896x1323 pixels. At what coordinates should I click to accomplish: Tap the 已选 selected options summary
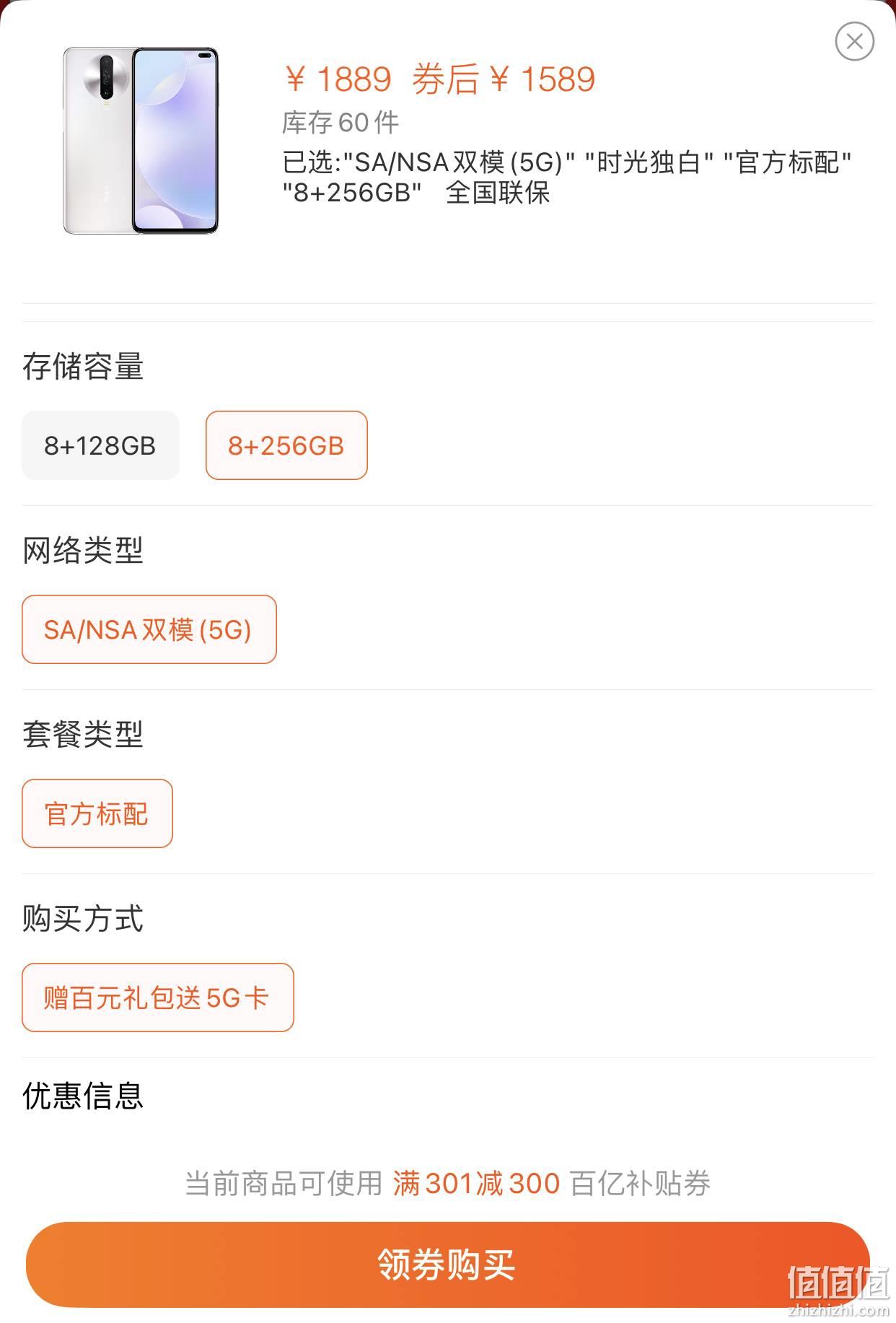point(567,178)
